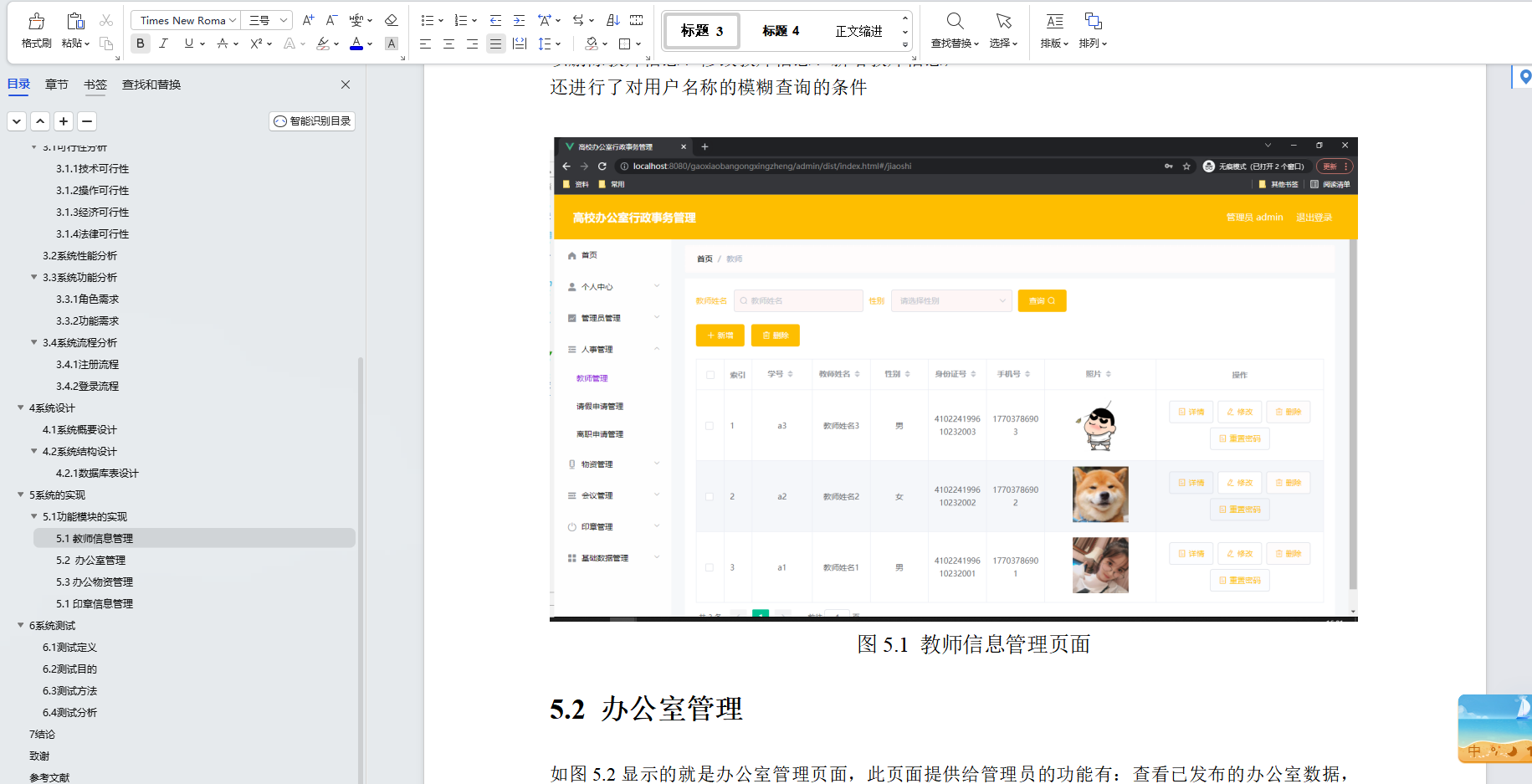Switch to the 目录 tab
This screenshot has height=784, width=1532.
18,84
